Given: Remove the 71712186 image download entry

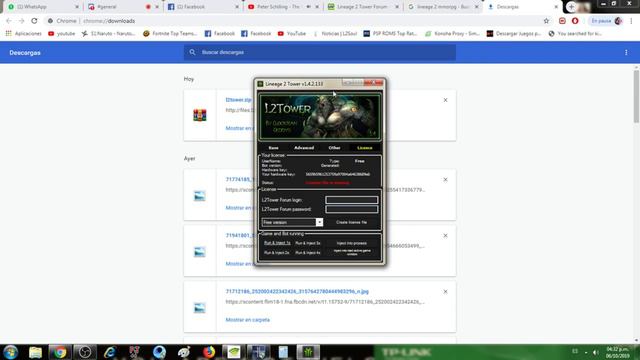Looking at the screenshot, I should (x=445, y=291).
